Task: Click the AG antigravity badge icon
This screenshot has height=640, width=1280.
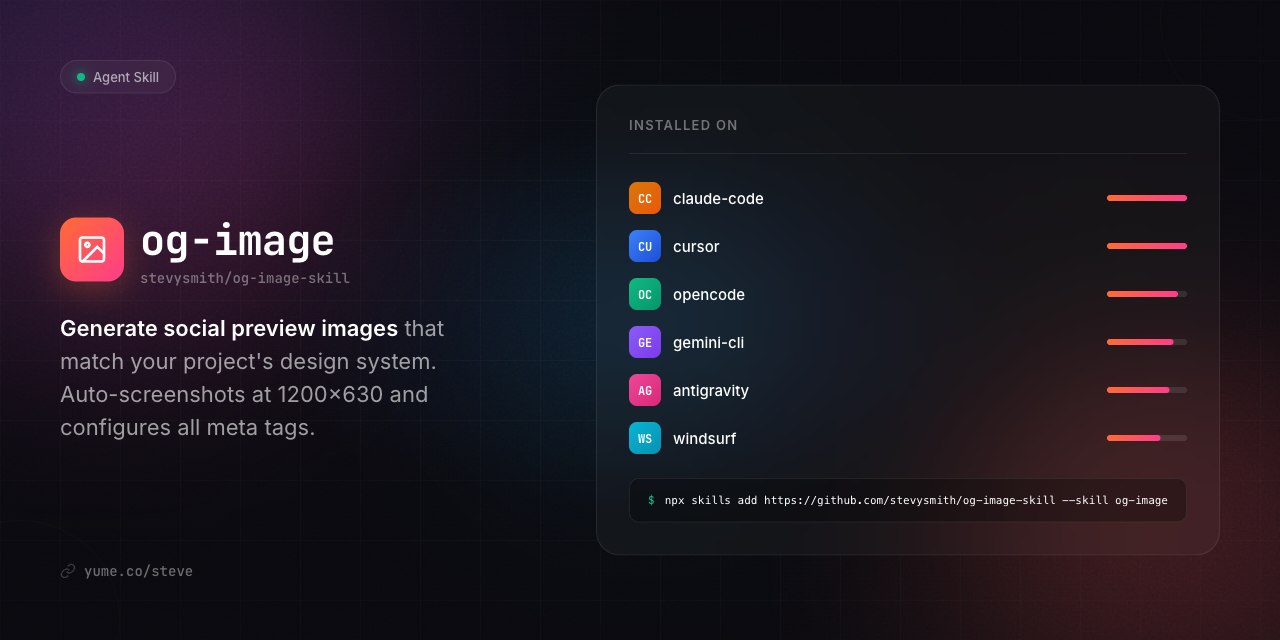Action: click(x=645, y=390)
